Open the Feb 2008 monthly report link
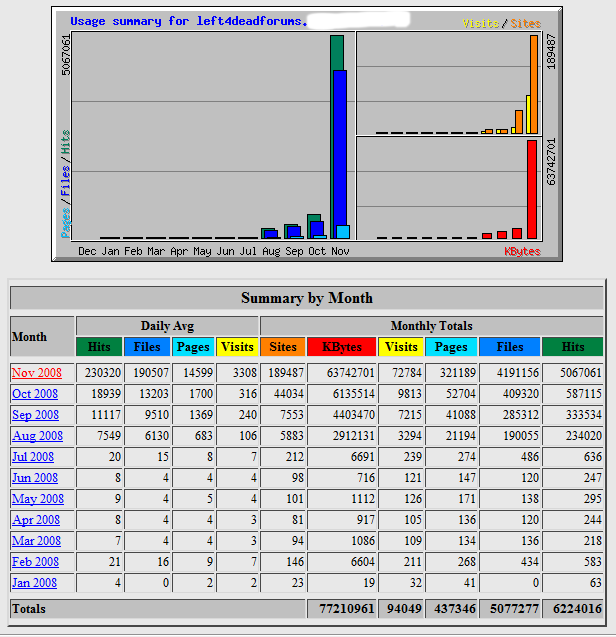The width and height of the screenshot is (616, 637). click(x=35, y=562)
